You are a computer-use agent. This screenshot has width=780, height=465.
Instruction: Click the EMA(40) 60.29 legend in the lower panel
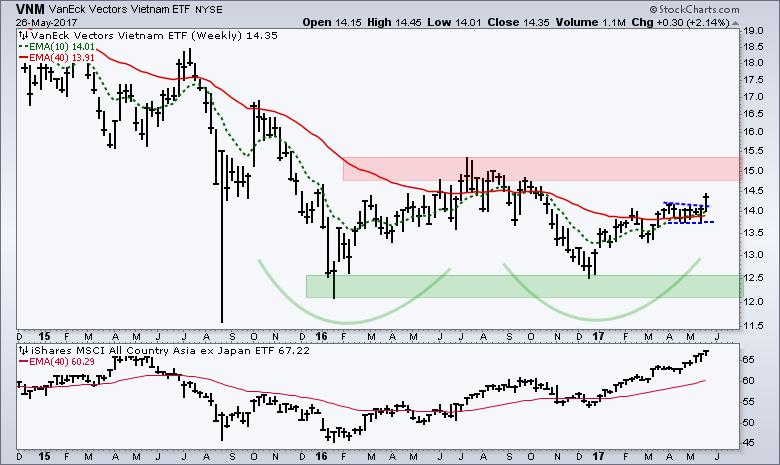tap(56, 362)
